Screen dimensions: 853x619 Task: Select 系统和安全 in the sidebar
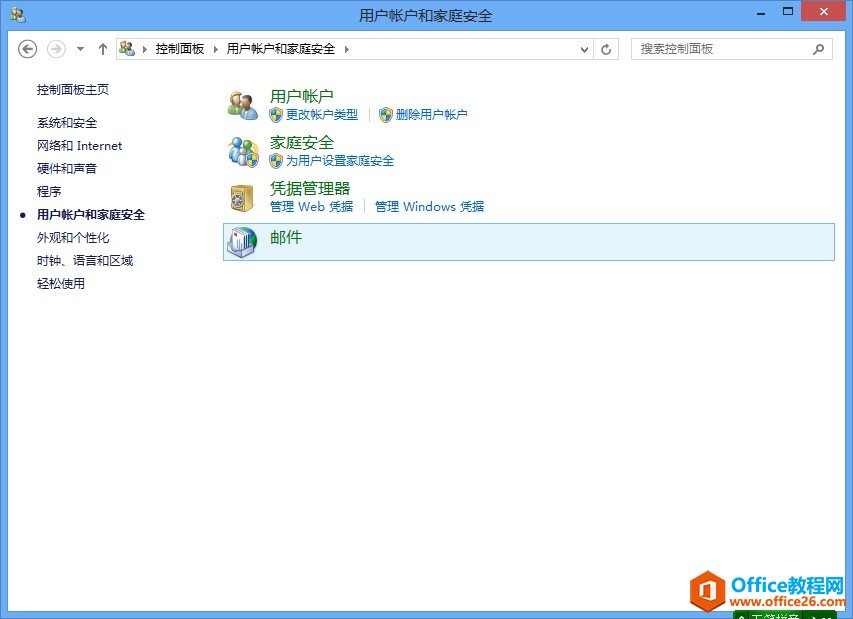point(66,122)
